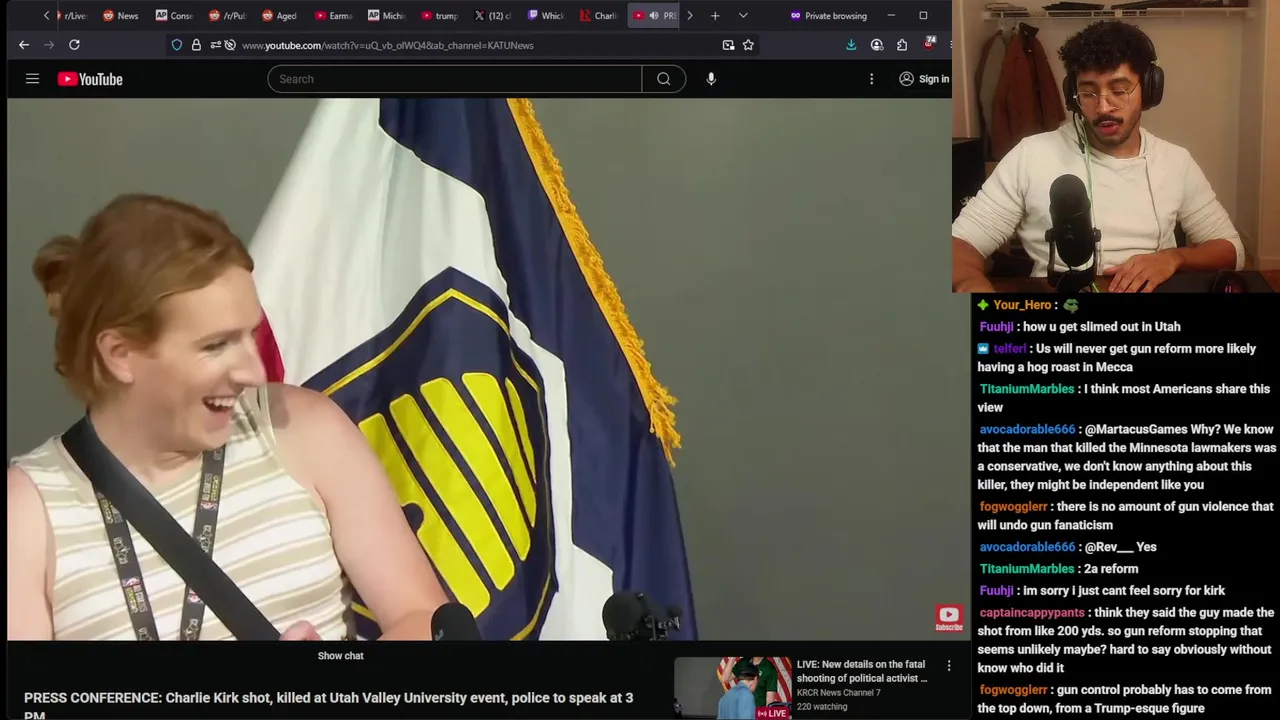Switch to the Charli tab

coord(598,16)
